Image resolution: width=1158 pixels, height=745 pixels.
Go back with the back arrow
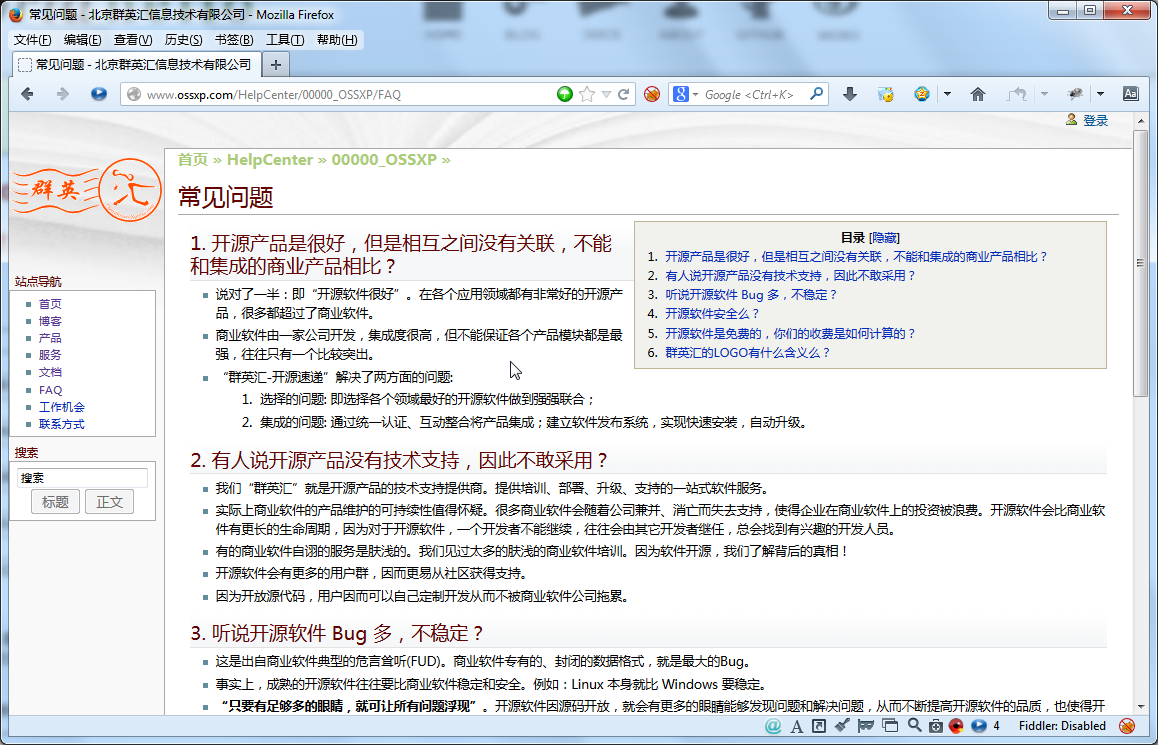28,94
